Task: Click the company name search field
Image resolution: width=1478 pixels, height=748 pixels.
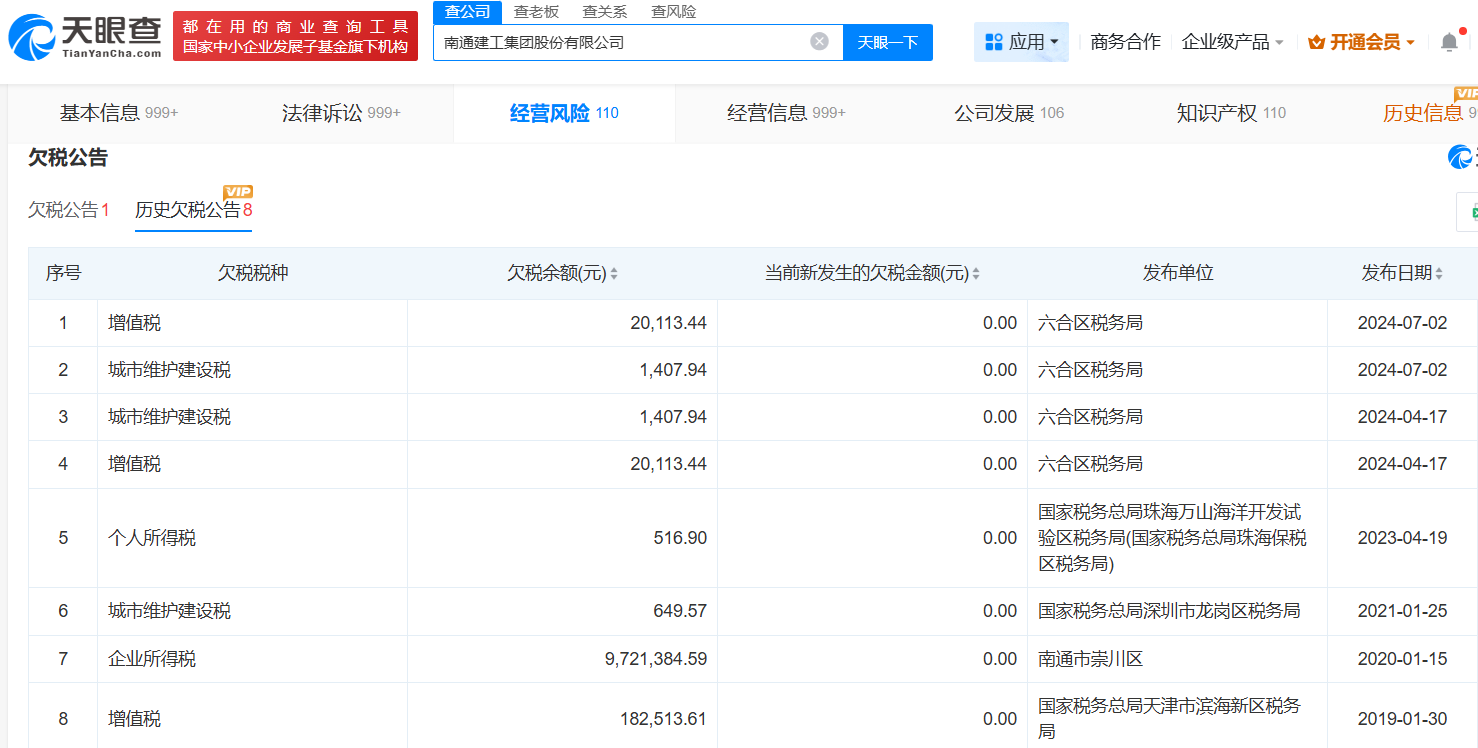Action: [x=620, y=42]
